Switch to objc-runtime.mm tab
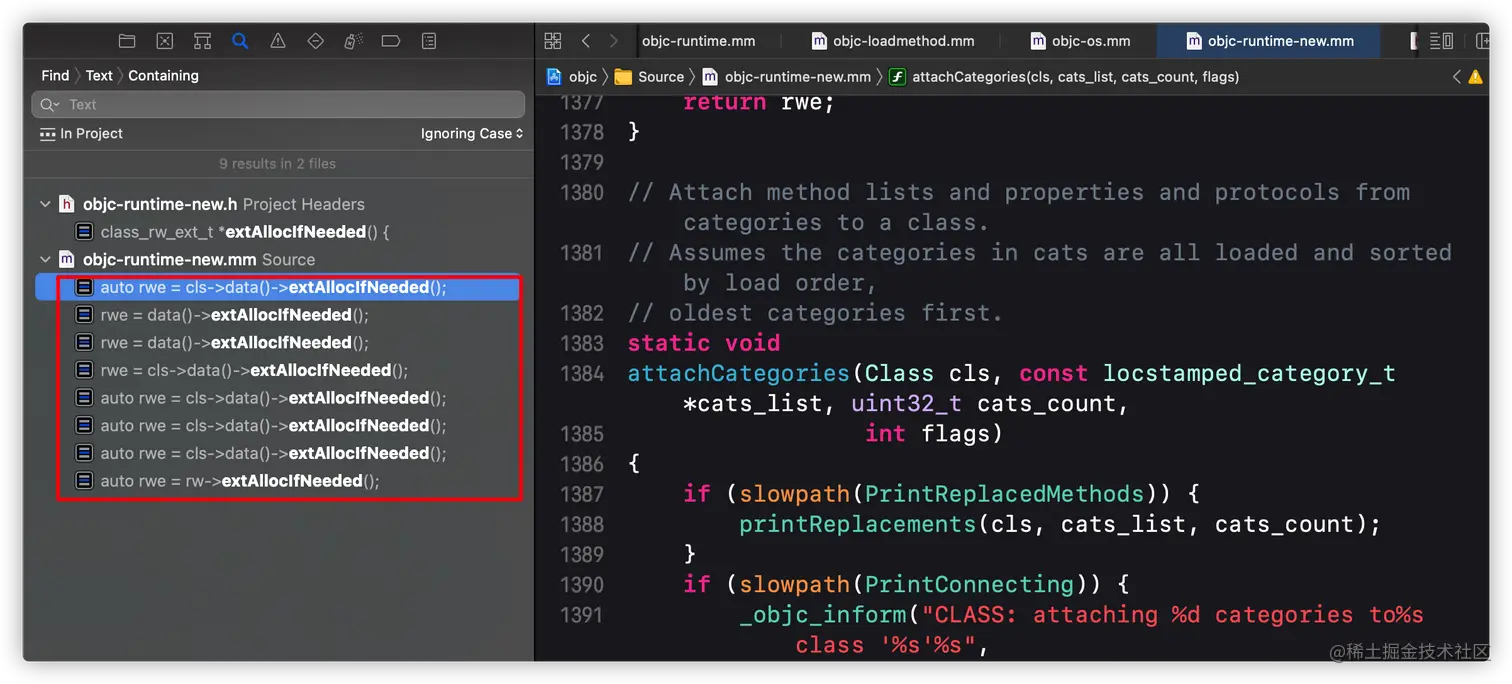This screenshot has height=684, width=1512. (x=698, y=41)
